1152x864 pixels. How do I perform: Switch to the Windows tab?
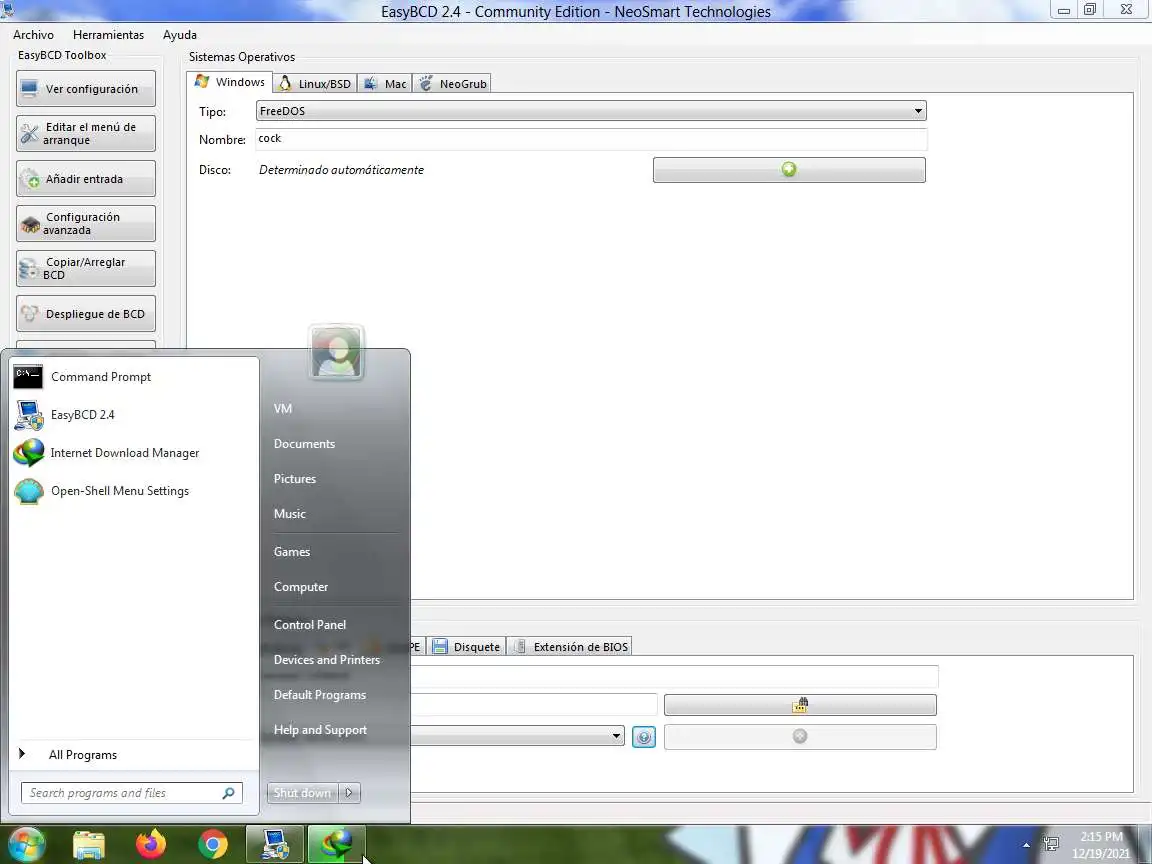point(229,82)
